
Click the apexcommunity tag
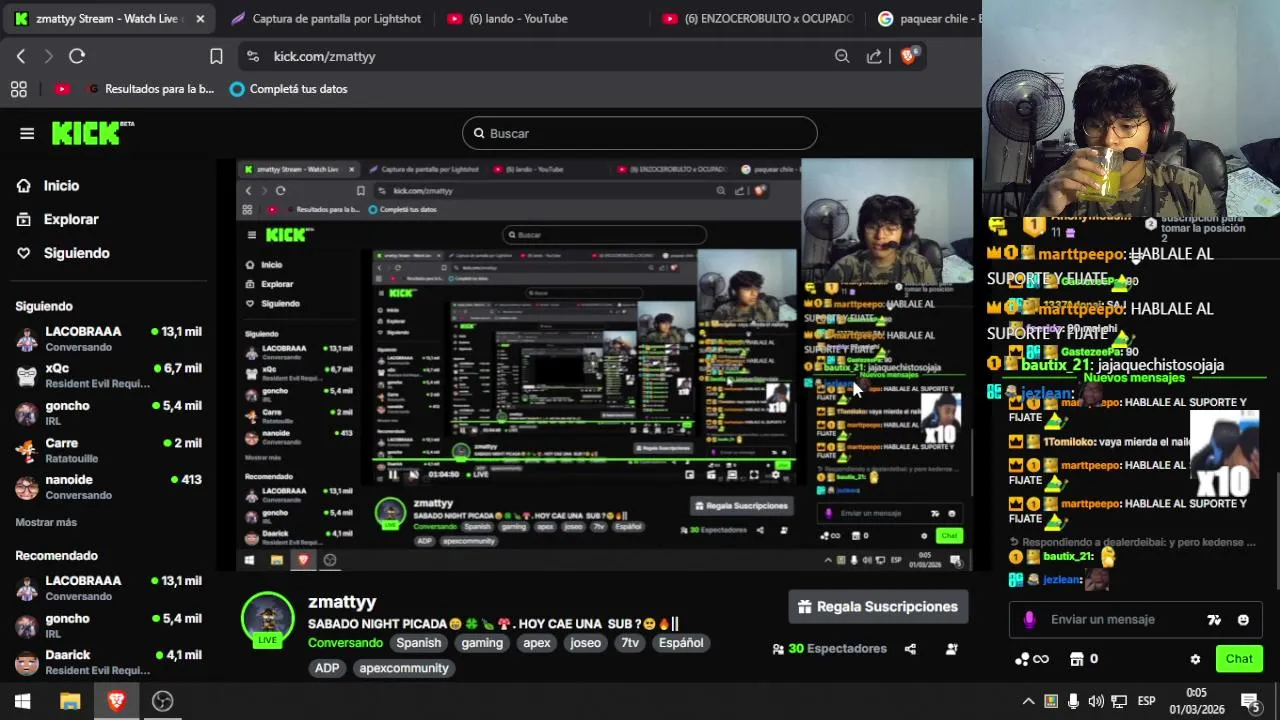(x=404, y=668)
